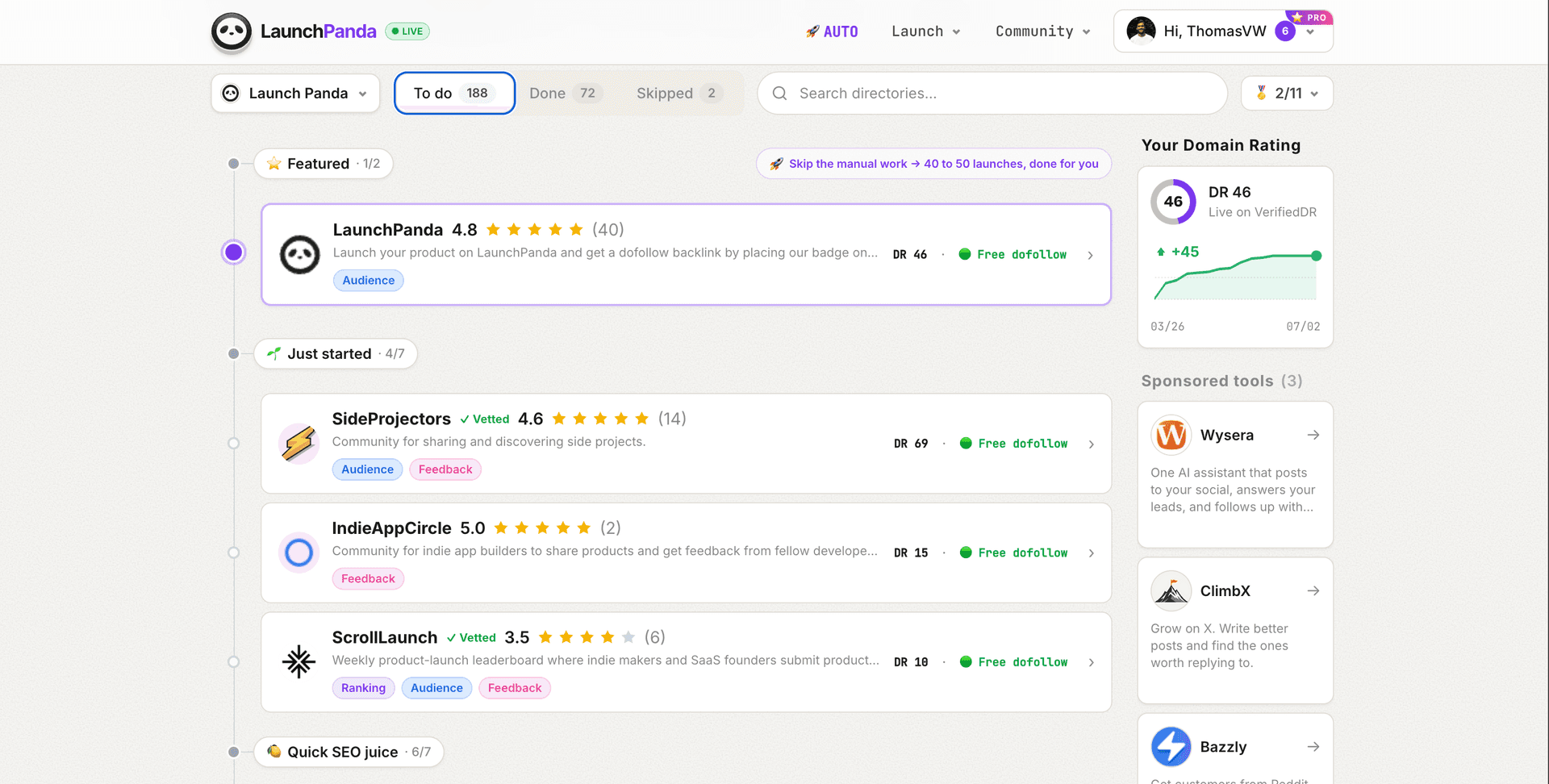Click the Audience tag on SideProjectors
This screenshot has height=784, width=1549.
367,469
